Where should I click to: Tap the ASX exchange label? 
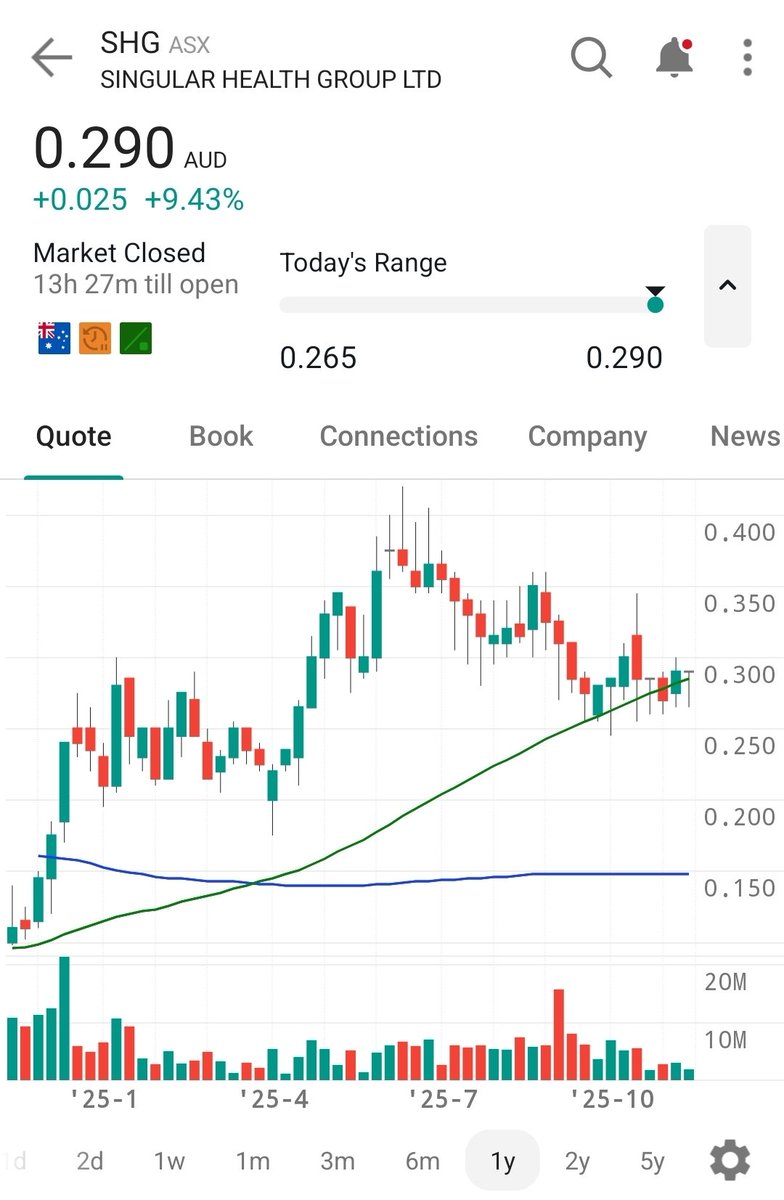pos(189,45)
